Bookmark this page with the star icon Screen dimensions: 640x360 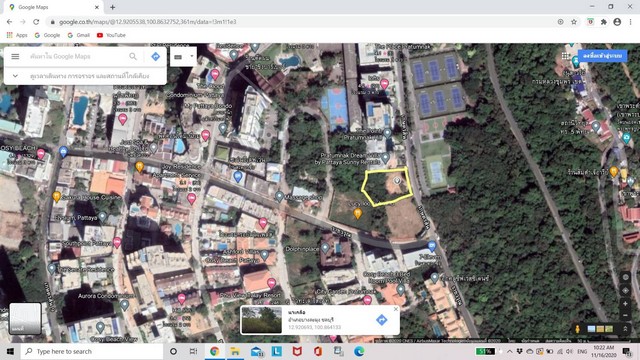(574, 22)
